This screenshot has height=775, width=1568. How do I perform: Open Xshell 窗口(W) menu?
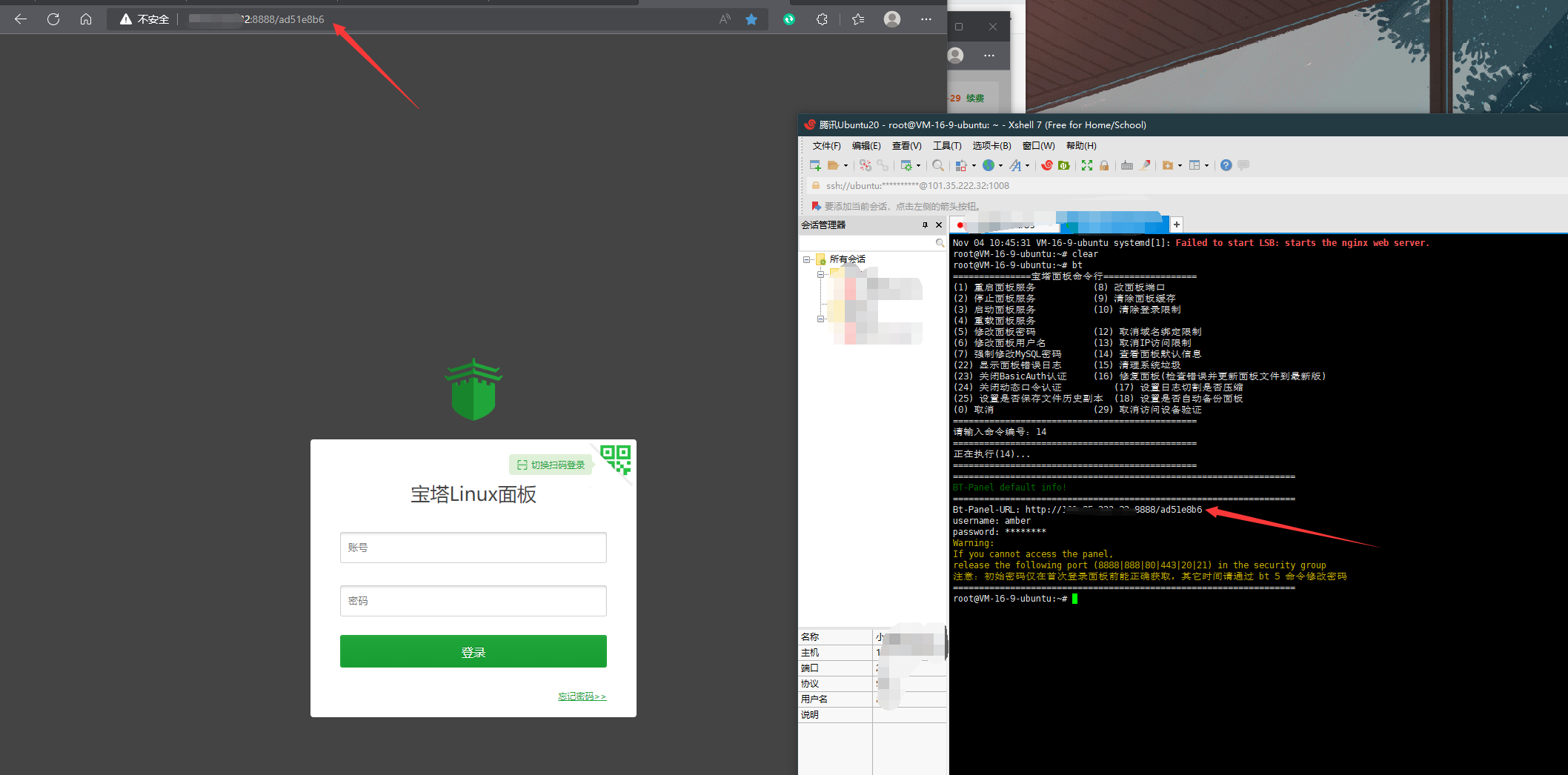coord(1038,146)
